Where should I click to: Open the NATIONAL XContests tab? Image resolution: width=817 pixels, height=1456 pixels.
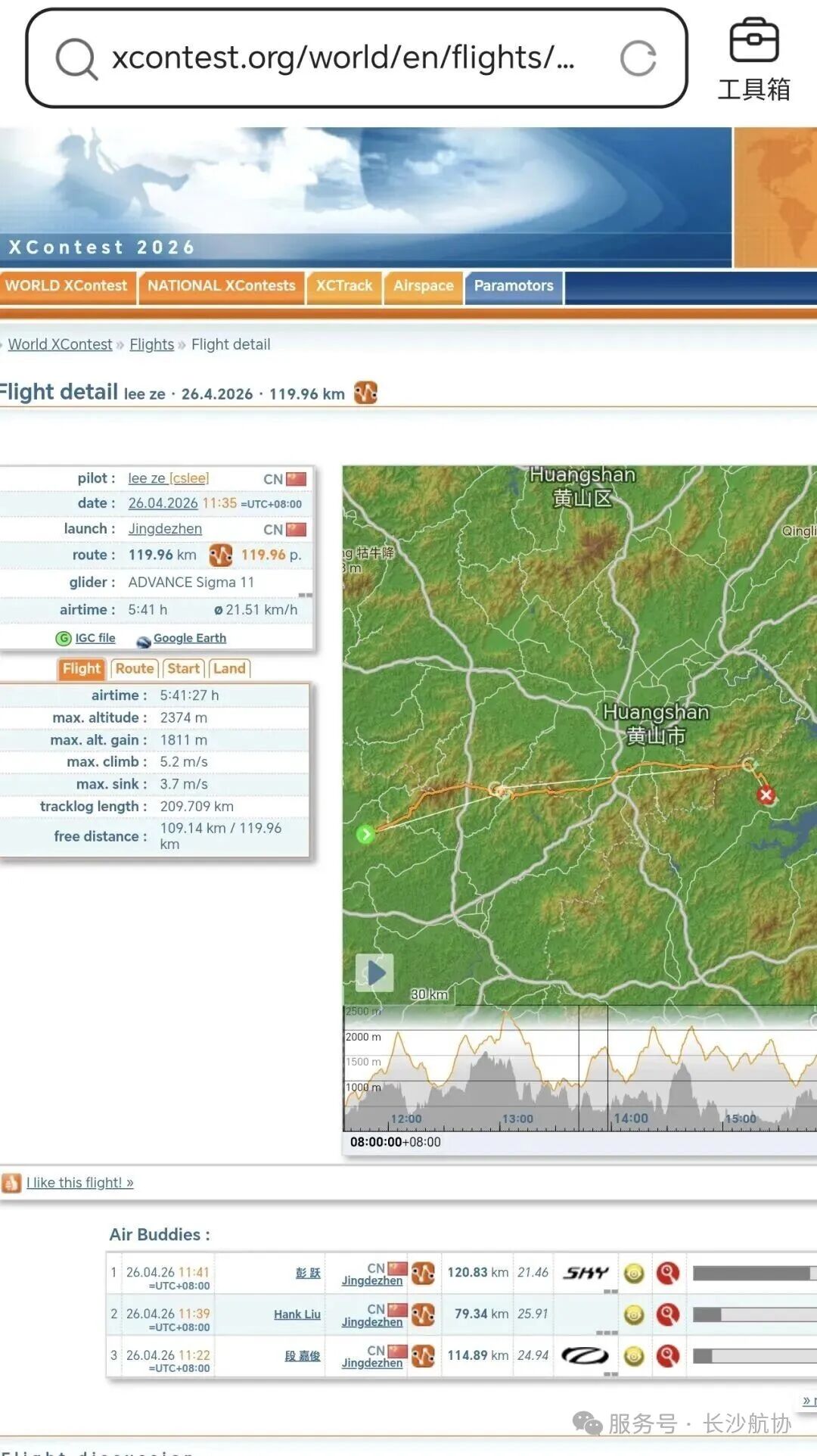[222, 286]
